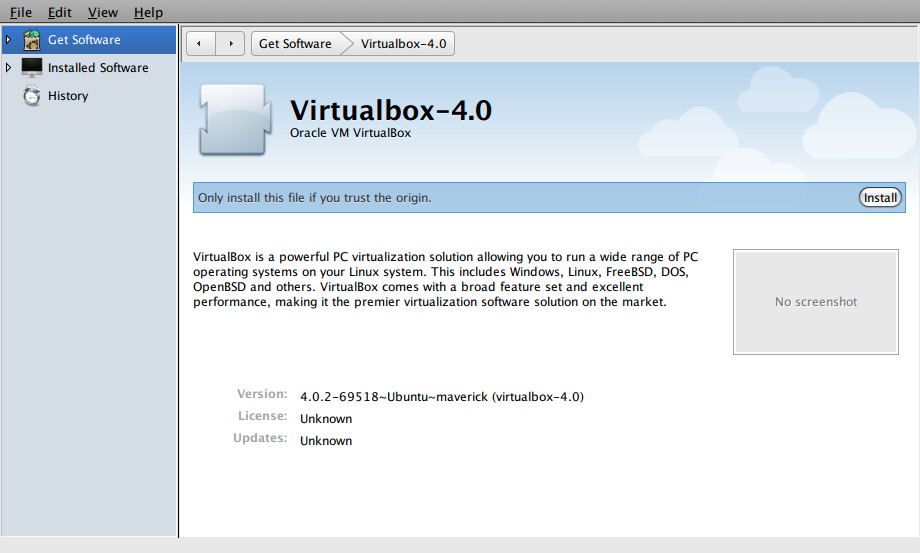Go back with the left arrow button

tap(201, 43)
